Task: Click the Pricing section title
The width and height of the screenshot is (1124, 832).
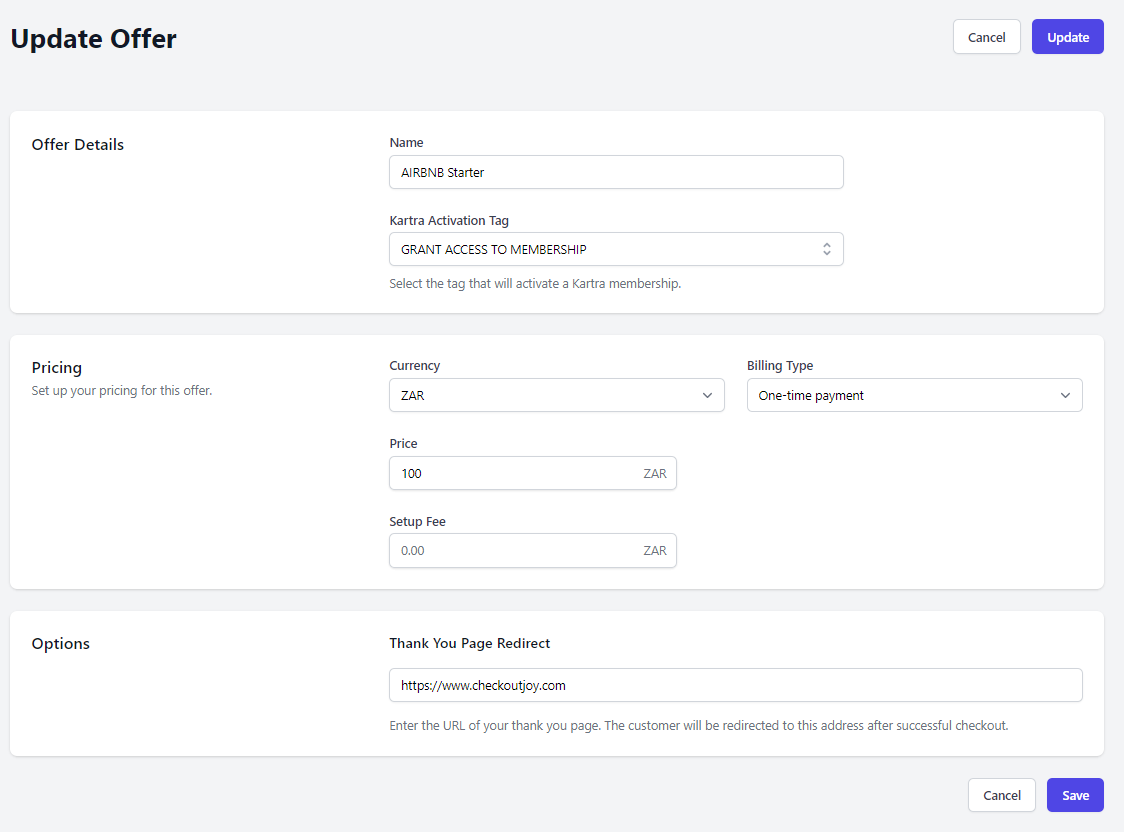Action: (57, 368)
